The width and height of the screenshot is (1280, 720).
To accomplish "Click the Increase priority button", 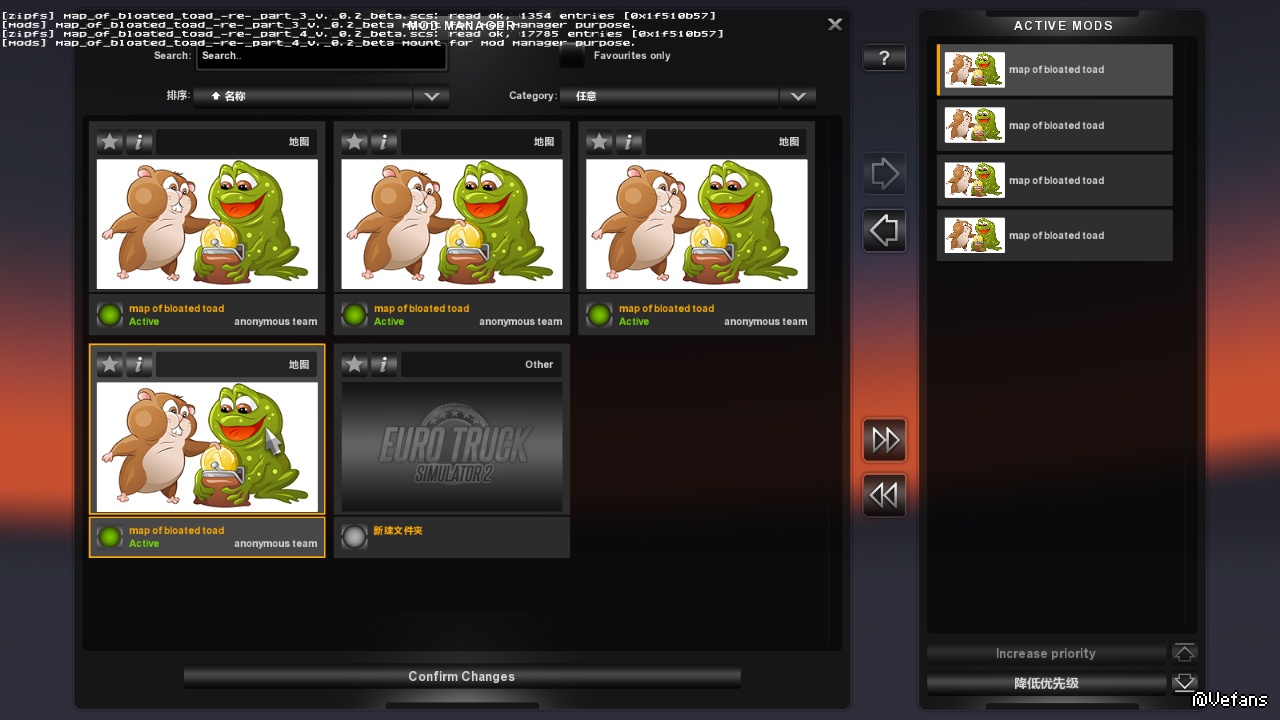I will click(1046, 654).
